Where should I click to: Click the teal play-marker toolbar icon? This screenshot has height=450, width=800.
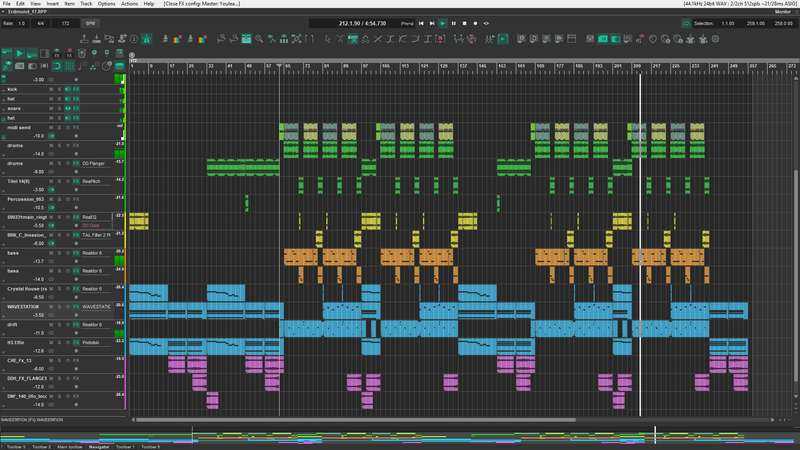pos(503,39)
